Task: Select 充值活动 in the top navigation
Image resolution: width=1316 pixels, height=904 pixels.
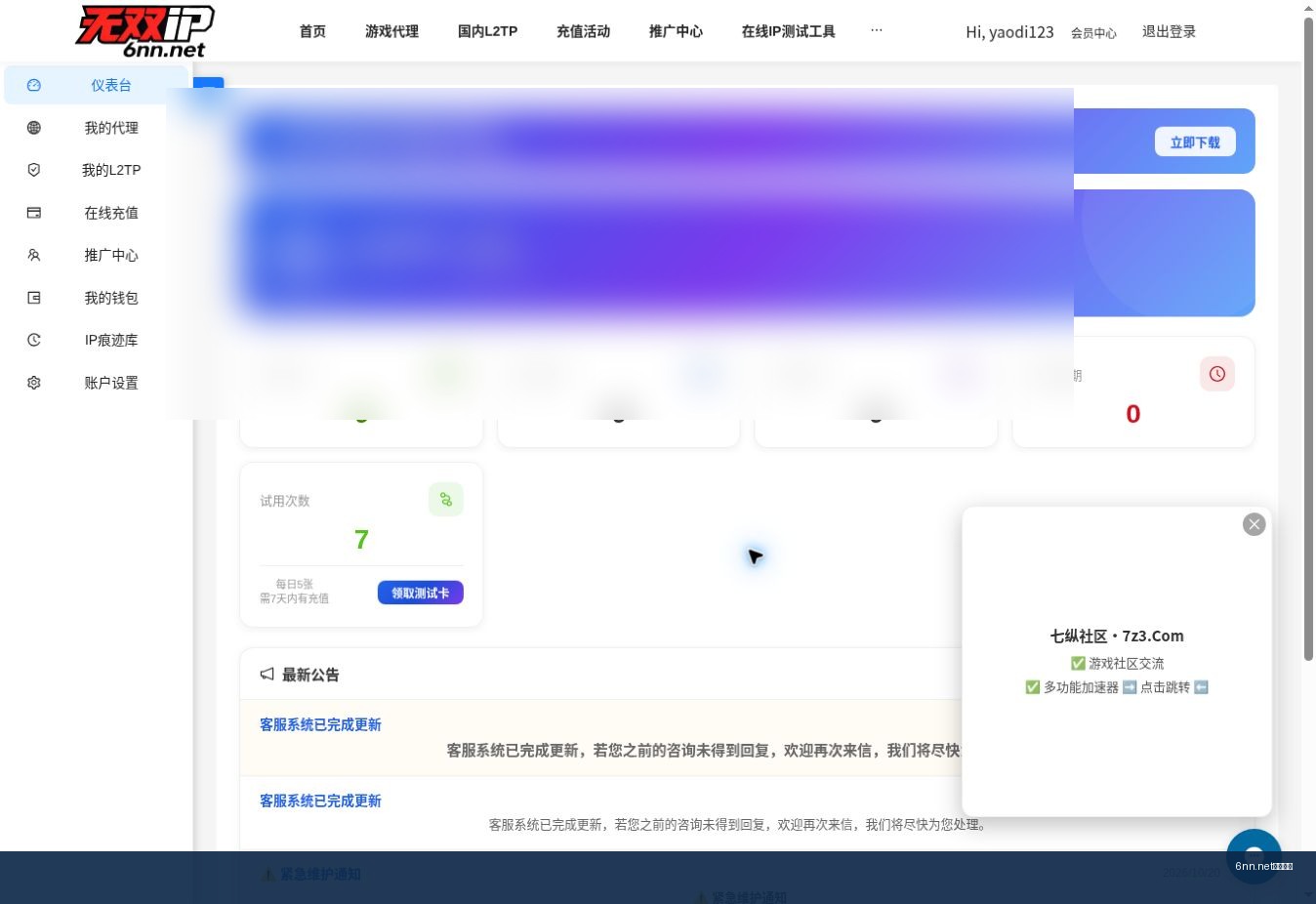Action: click(x=583, y=31)
